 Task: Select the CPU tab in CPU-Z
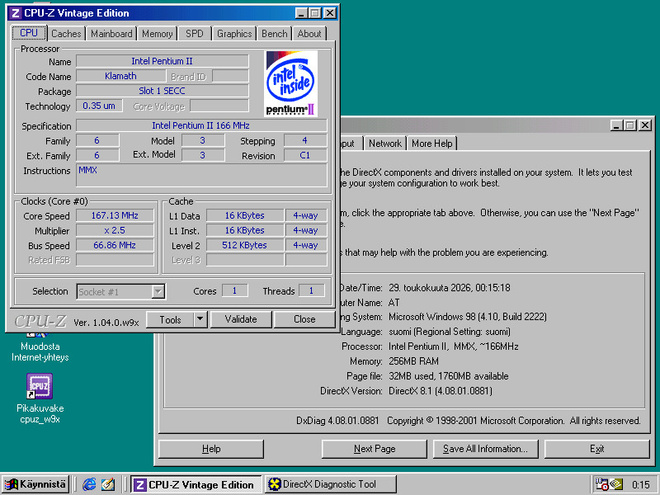point(29,33)
